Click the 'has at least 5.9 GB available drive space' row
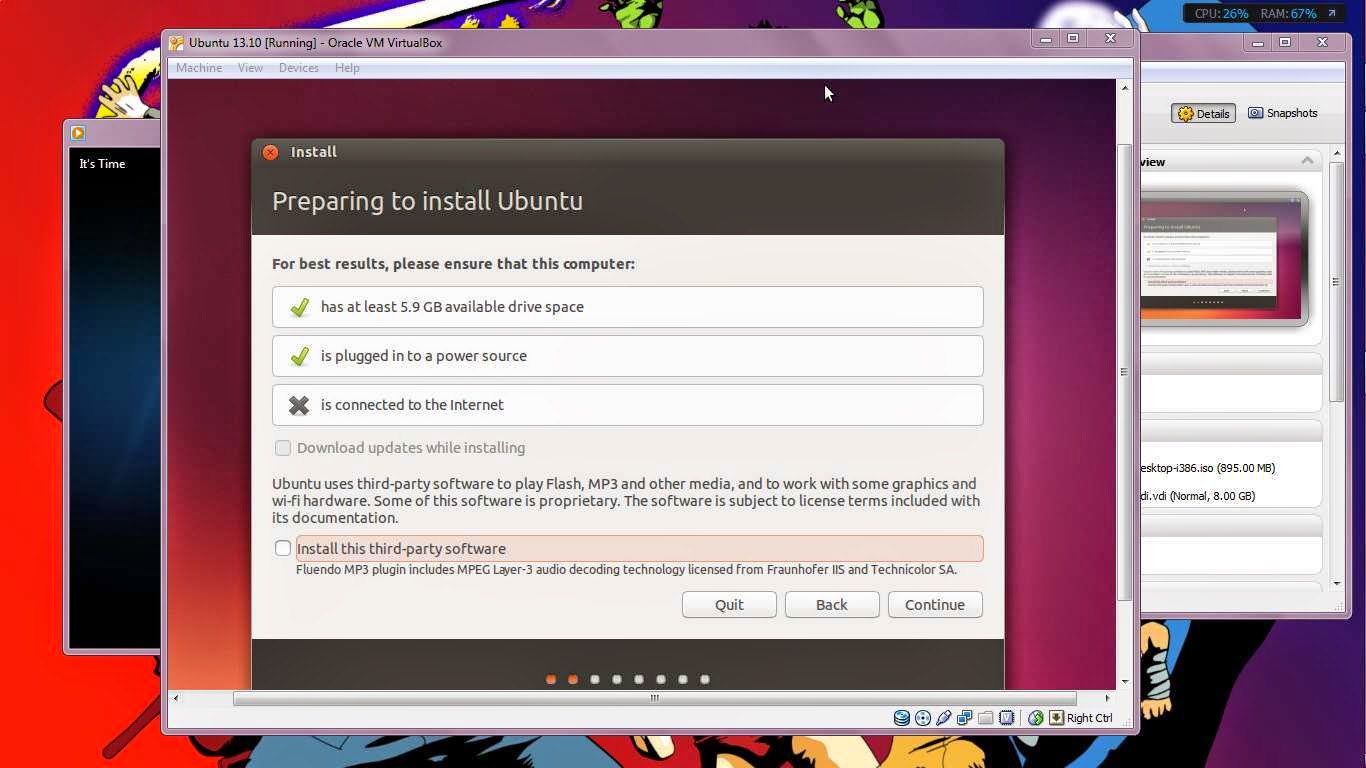Viewport: 1366px width, 768px height. tap(628, 307)
